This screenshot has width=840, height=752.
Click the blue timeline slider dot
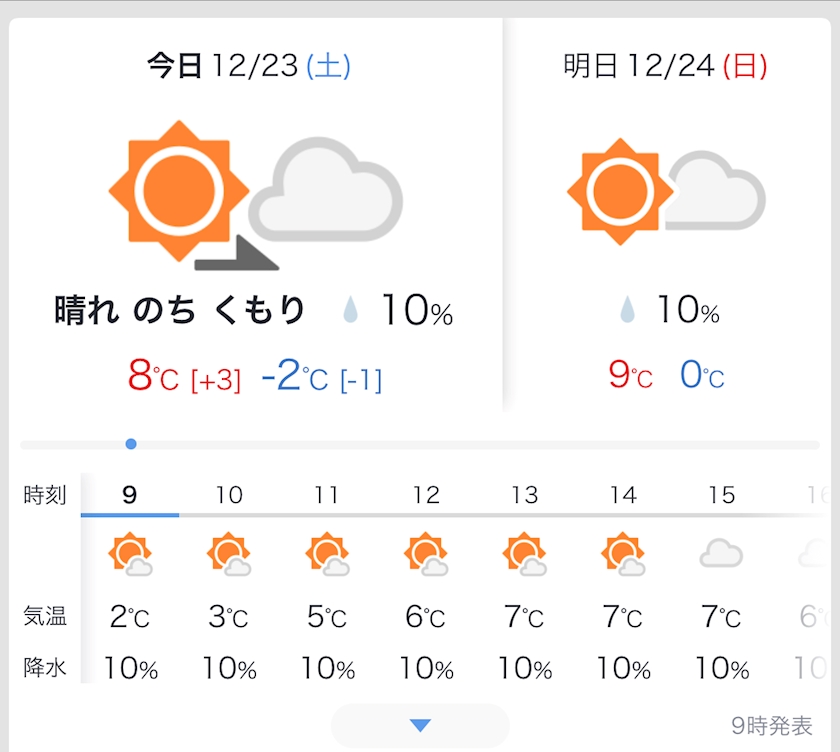tap(131, 444)
